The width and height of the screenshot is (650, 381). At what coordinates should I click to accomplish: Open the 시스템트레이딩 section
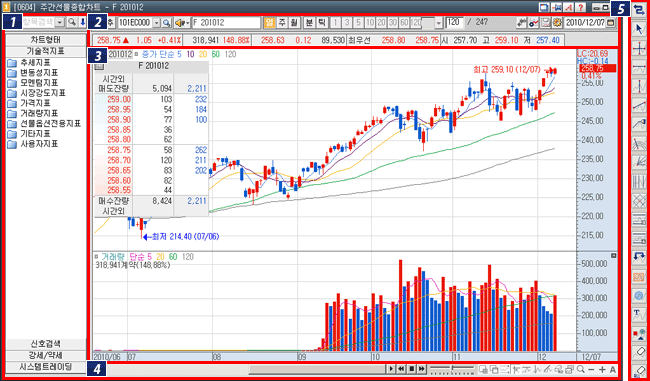tap(46, 367)
